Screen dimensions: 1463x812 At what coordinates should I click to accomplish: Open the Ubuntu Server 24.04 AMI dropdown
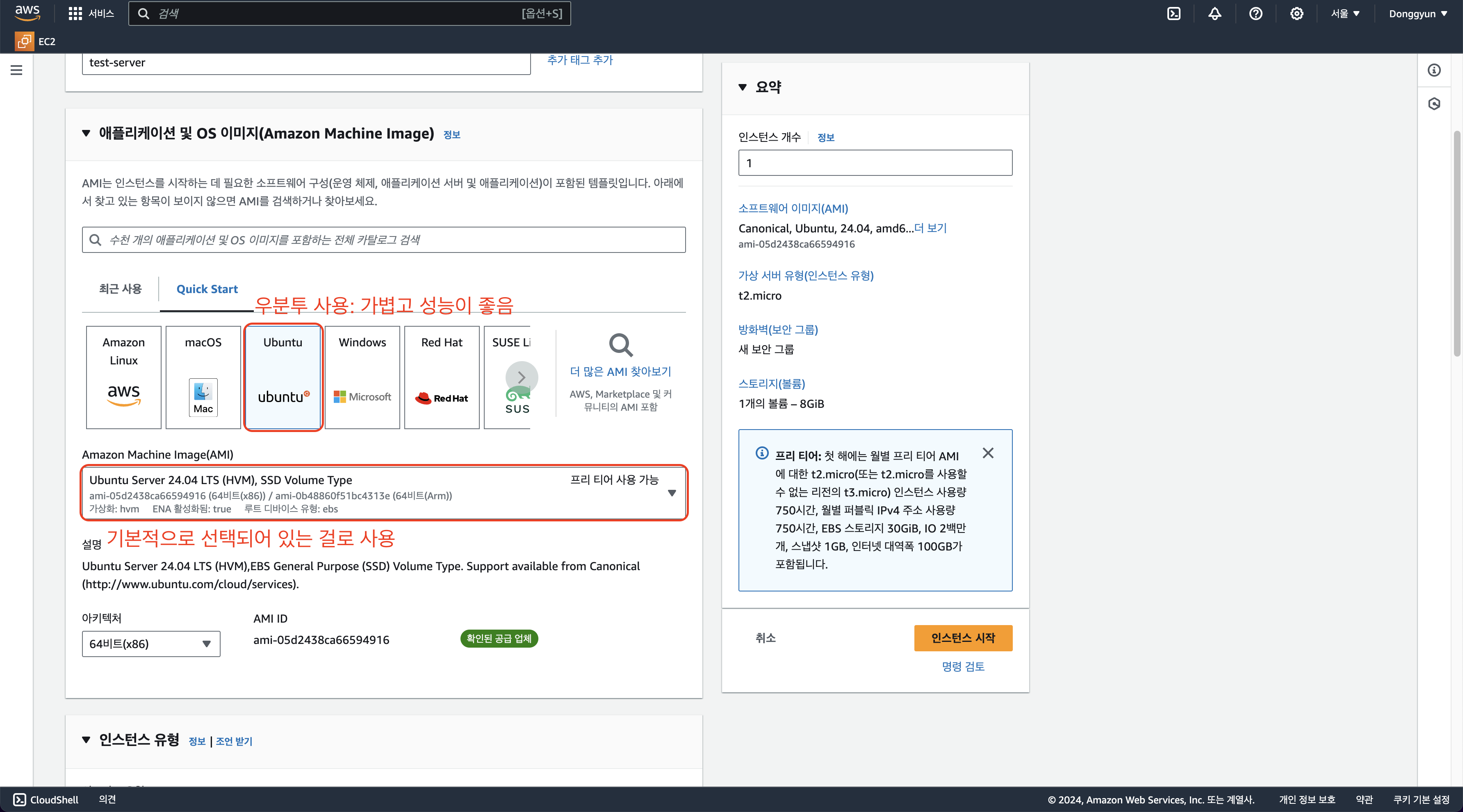[x=671, y=493]
